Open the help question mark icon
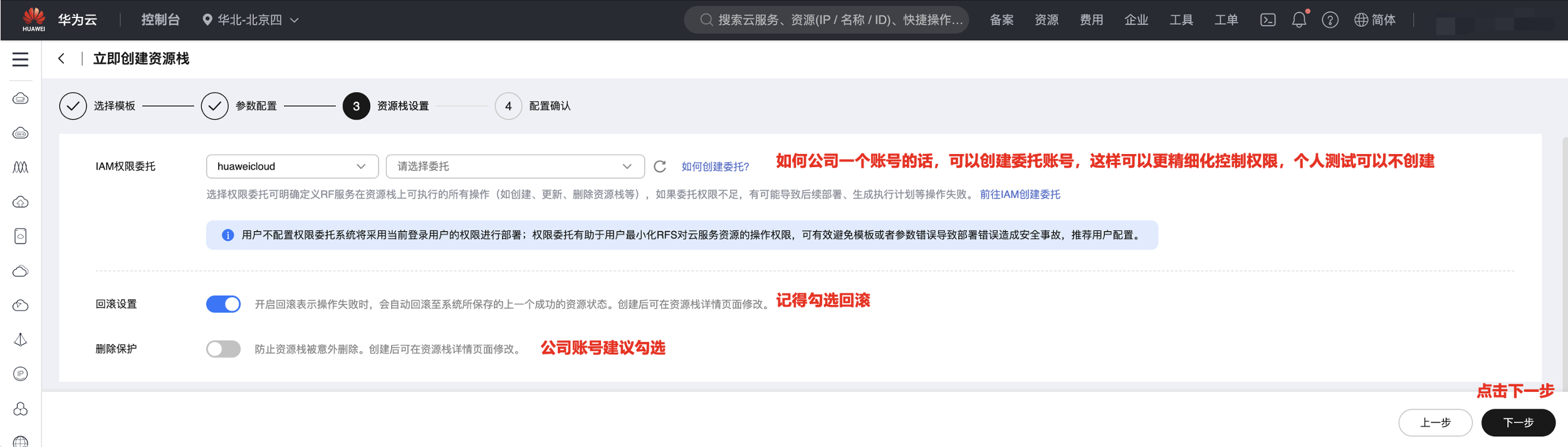This screenshot has height=447, width=1568. 1330,20
